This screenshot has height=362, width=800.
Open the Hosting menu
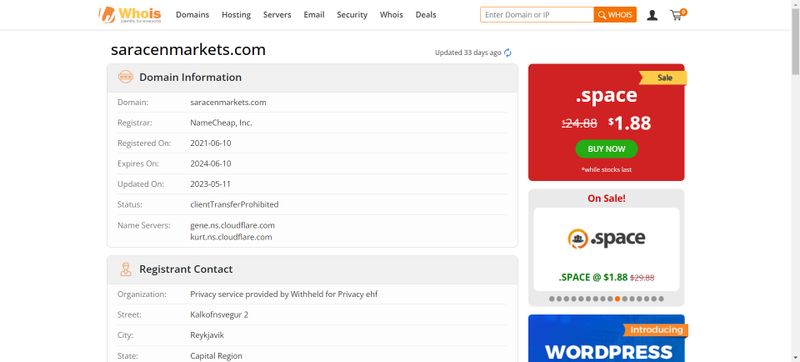[x=236, y=15]
